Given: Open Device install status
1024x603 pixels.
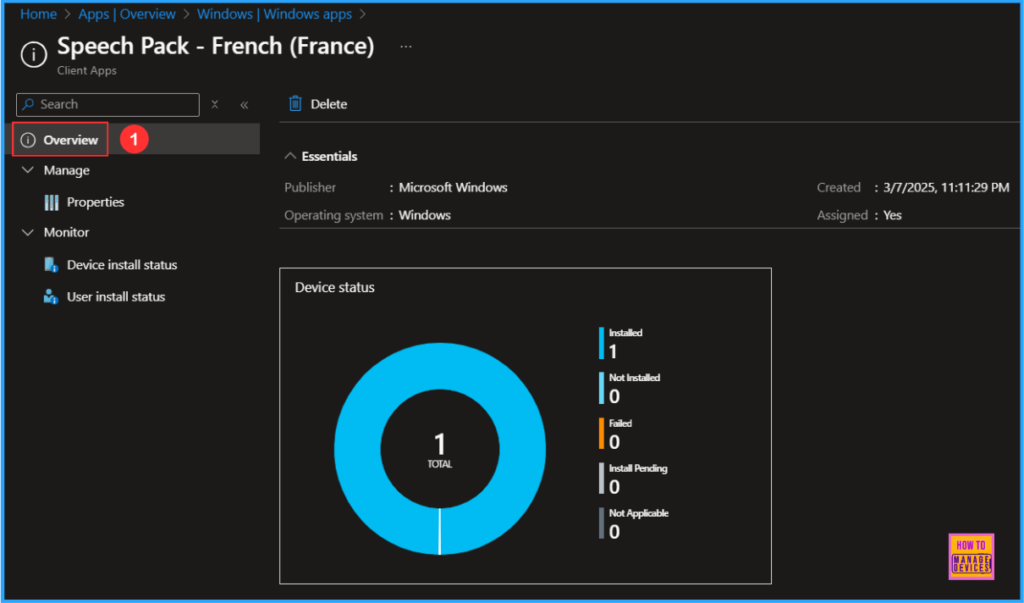Looking at the screenshot, I should tap(121, 265).
